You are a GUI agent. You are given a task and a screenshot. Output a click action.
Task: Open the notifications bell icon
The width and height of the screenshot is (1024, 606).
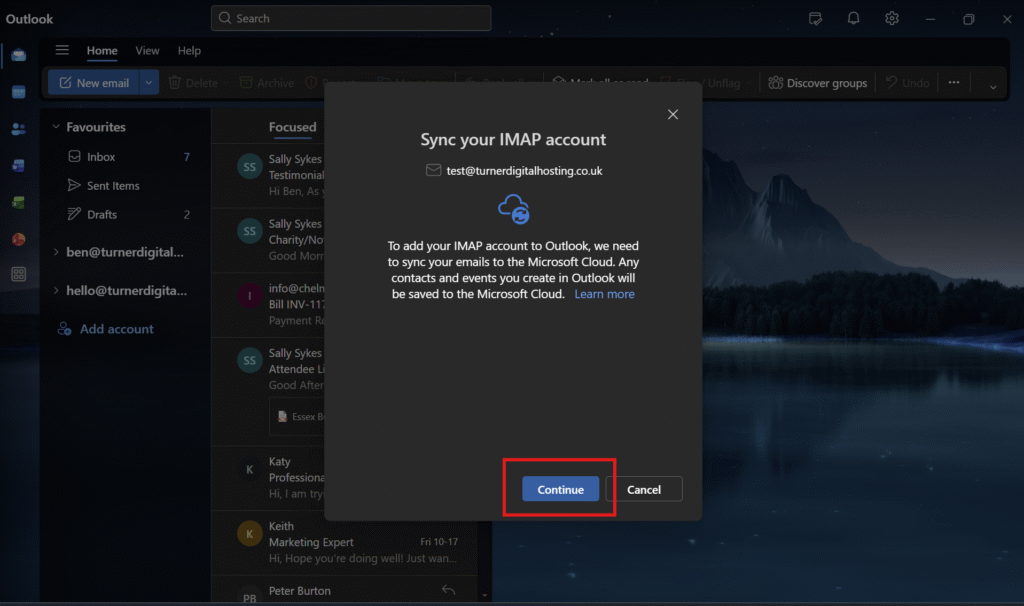coord(854,18)
